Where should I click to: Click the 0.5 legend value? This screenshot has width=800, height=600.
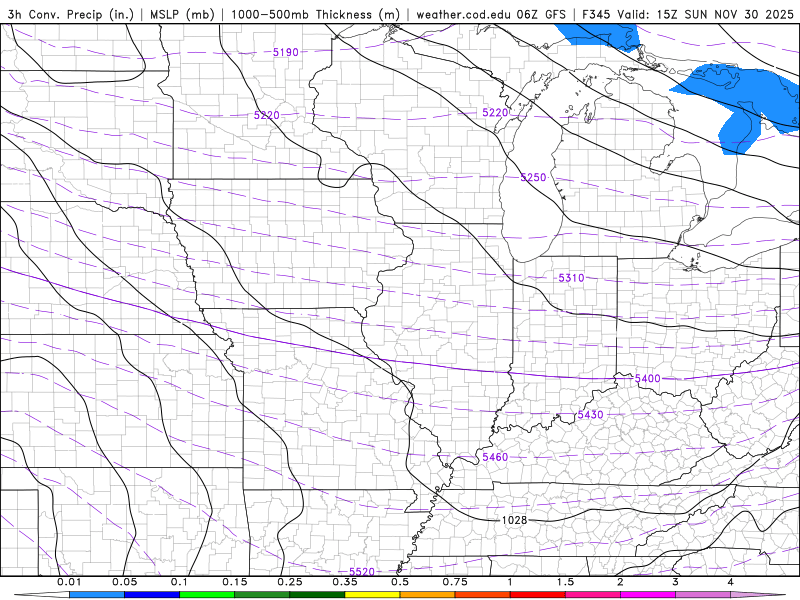400,582
